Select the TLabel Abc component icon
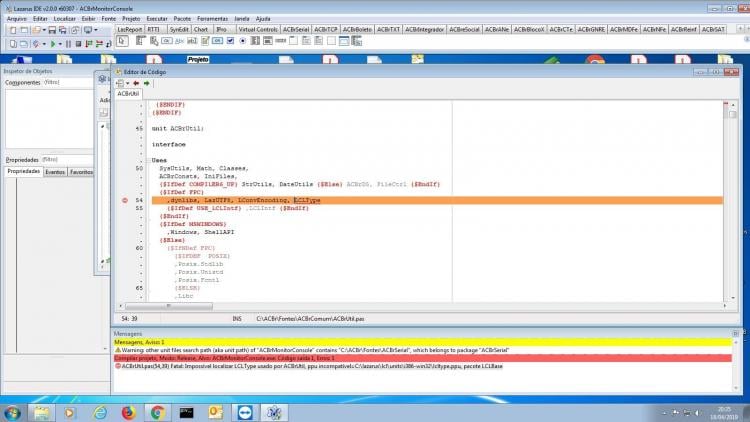The width and height of the screenshot is (750, 422). pos(179,41)
